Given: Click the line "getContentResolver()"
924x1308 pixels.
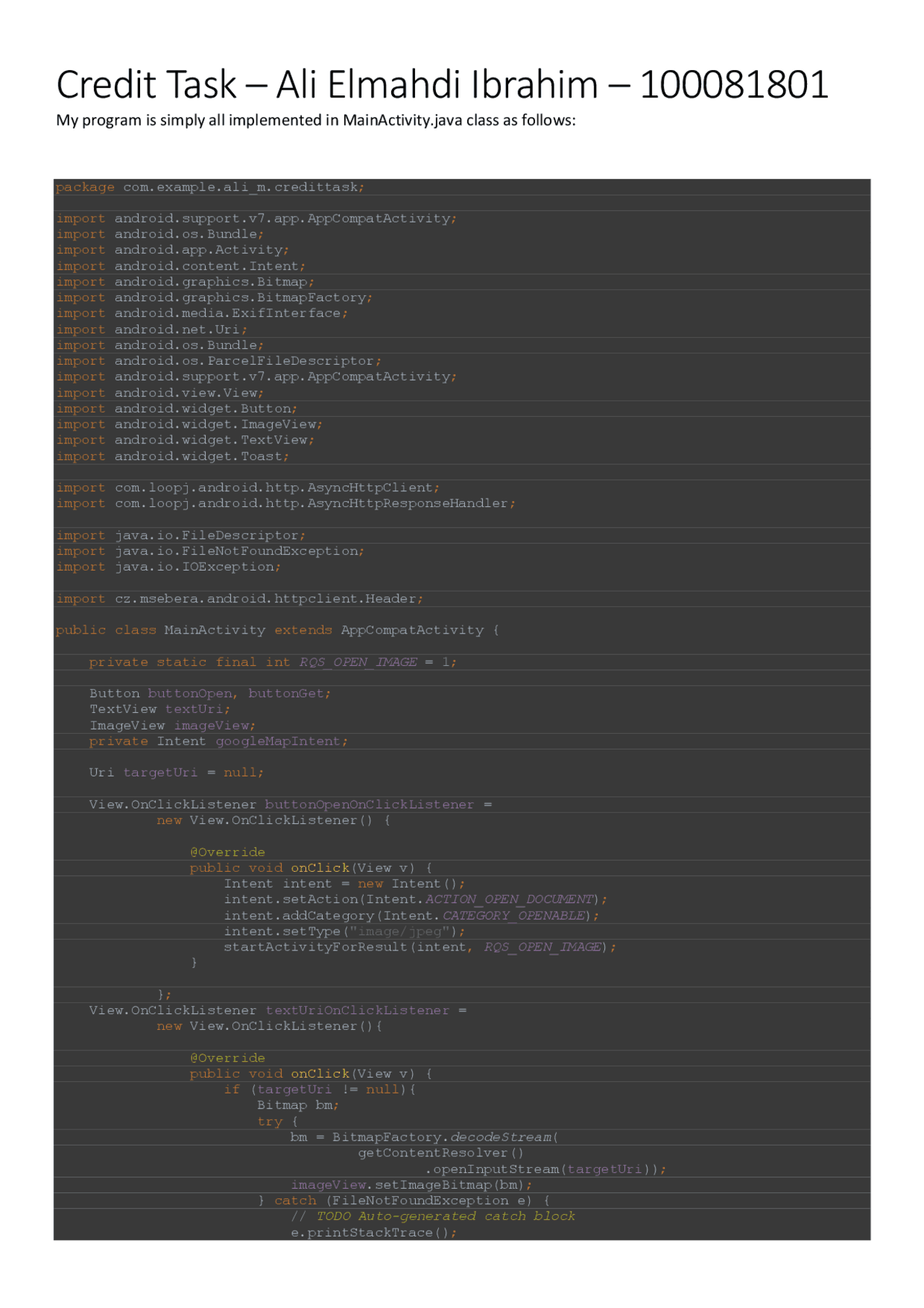Looking at the screenshot, I should pos(441,1153).
